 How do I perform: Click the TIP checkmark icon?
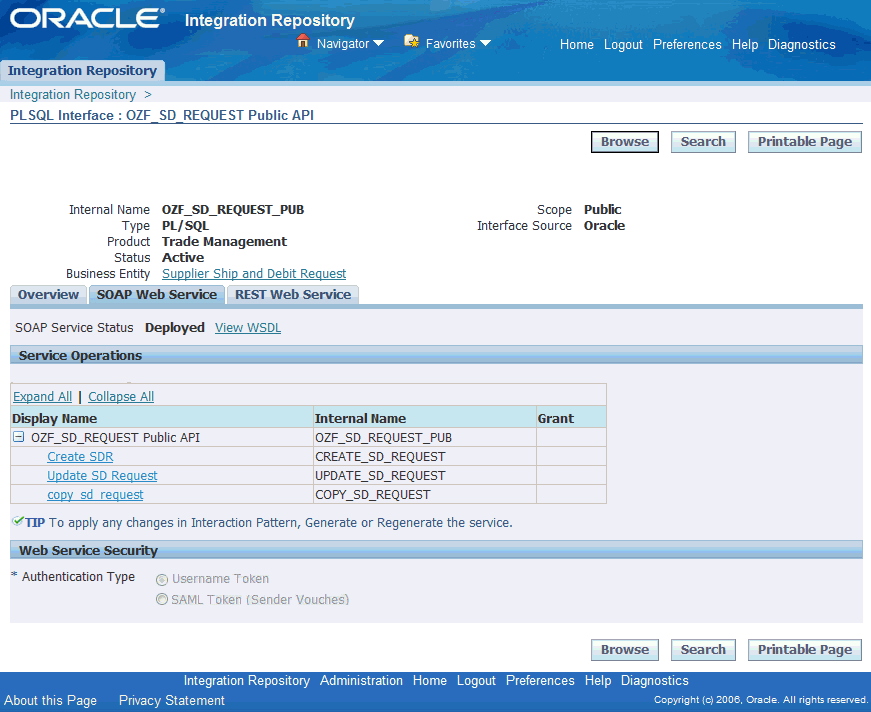tap(18, 521)
